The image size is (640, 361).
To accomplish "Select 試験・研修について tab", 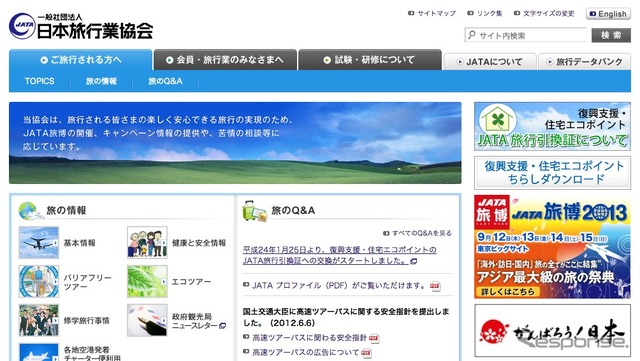I will [370, 60].
